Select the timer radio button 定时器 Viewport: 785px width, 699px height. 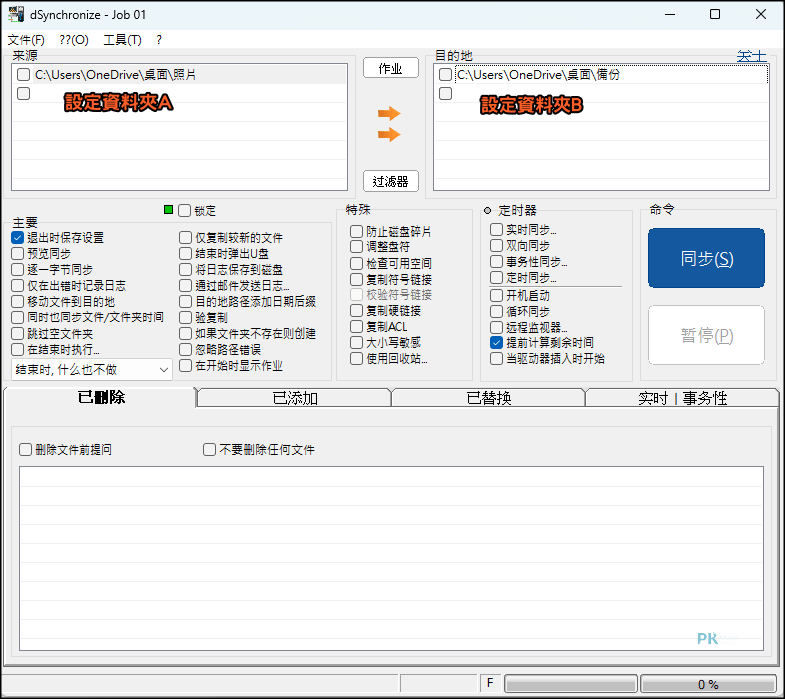coord(487,210)
